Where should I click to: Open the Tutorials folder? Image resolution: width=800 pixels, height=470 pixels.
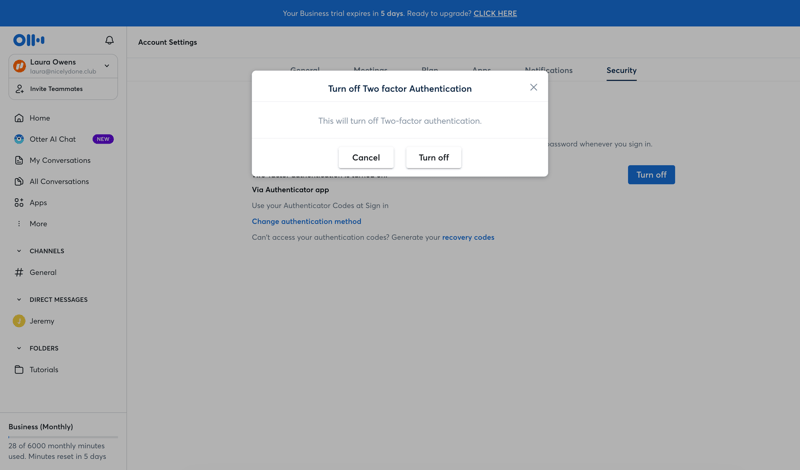tap(44, 369)
